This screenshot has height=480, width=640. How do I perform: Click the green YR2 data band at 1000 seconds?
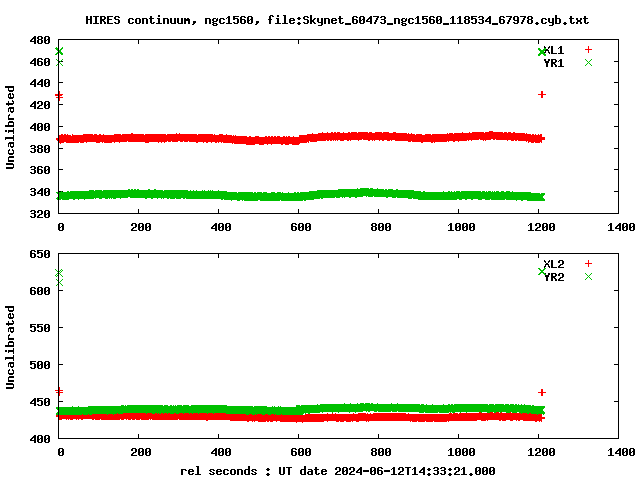coord(458,409)
